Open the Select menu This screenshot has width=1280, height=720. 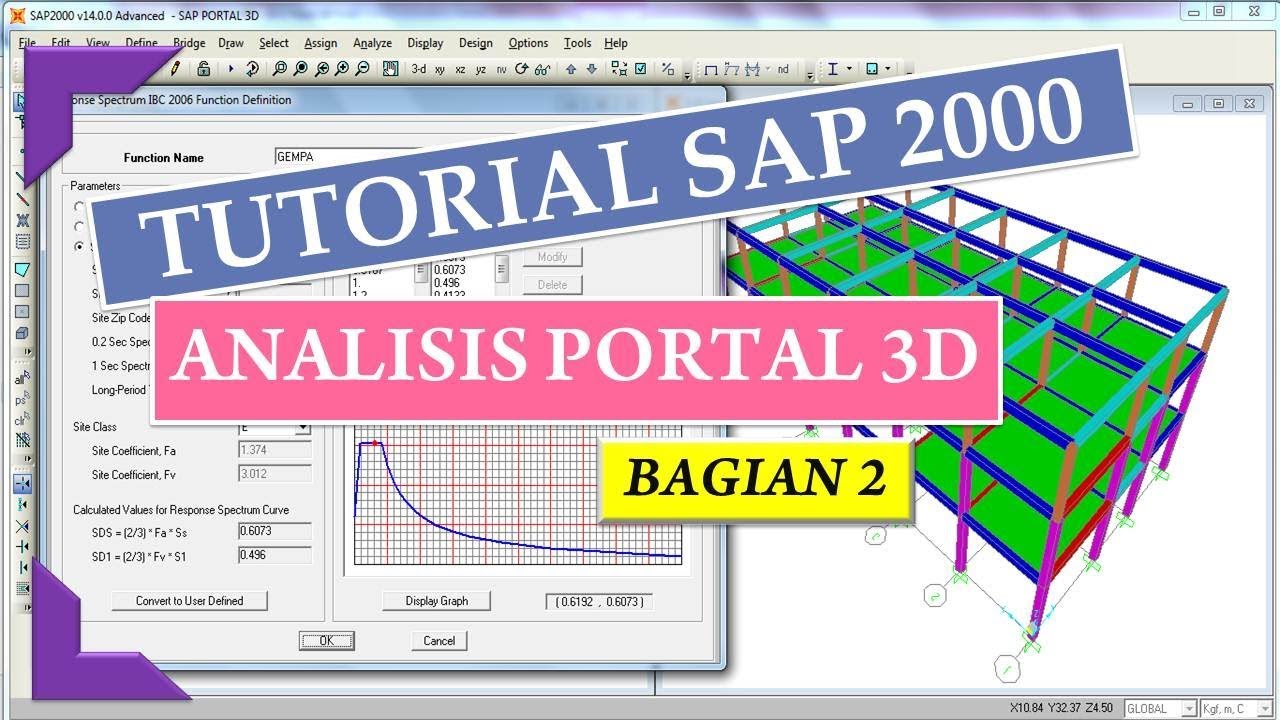[274, 43]
